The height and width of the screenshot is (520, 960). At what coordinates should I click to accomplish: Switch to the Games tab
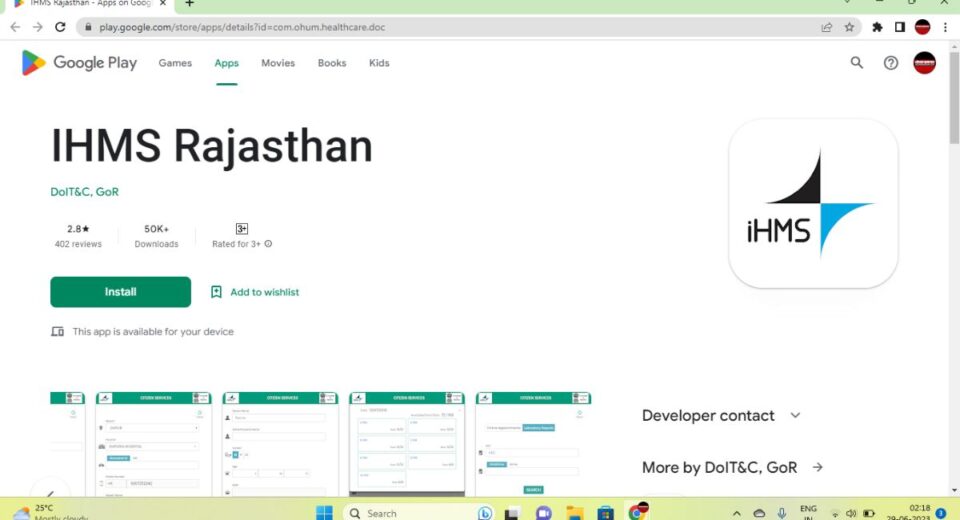pyautogui.click(x=175, y=63)
